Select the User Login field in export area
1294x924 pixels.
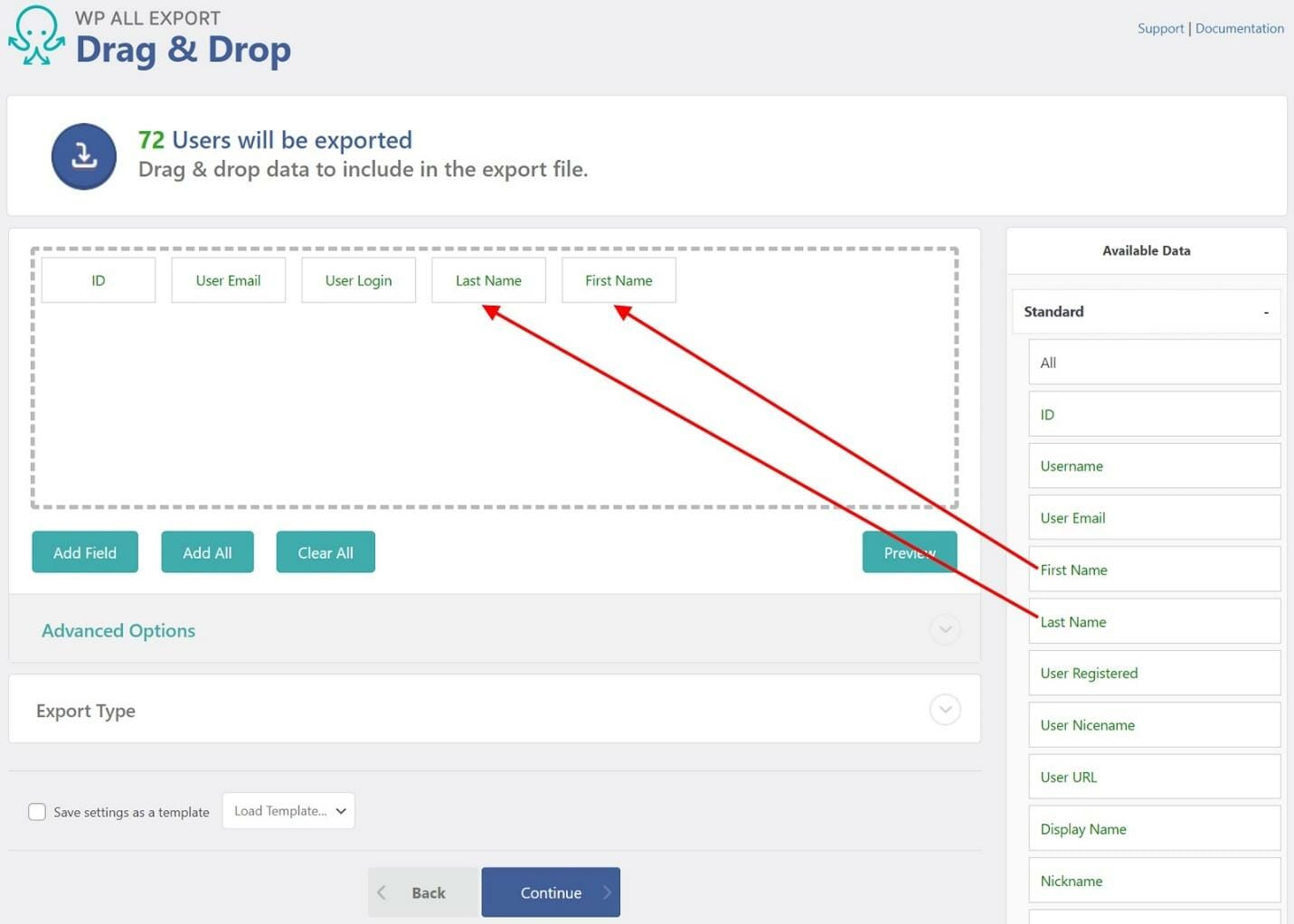[358, 280]
